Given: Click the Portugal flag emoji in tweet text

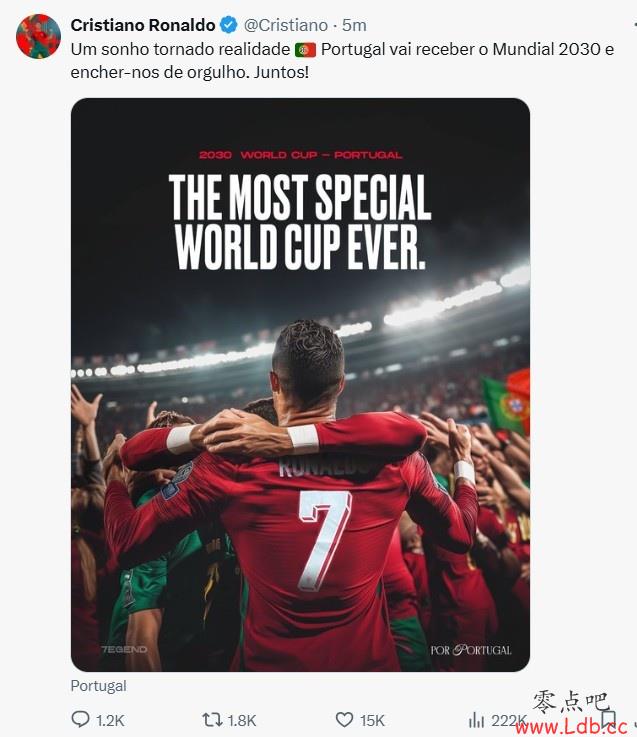Looking at the screenshot, I should coord(305,50).
